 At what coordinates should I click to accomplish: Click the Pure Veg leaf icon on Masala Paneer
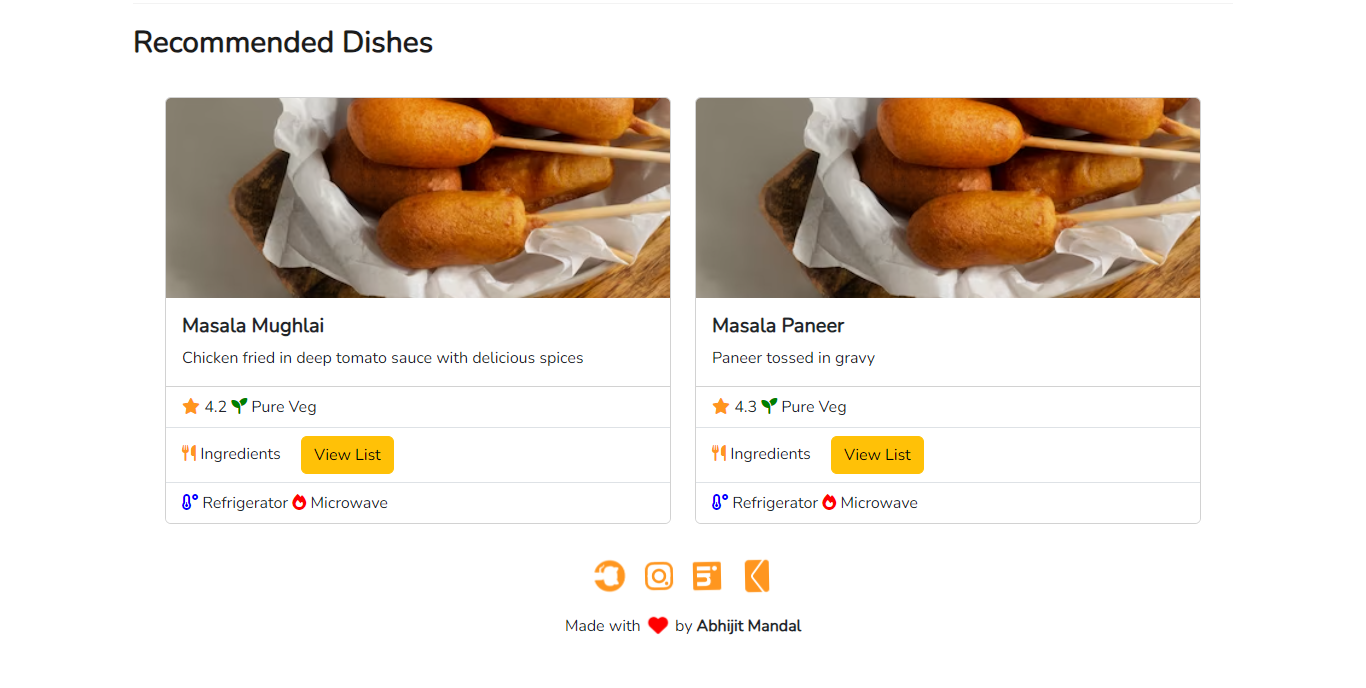pyautogui.click(x=767, y=404)
